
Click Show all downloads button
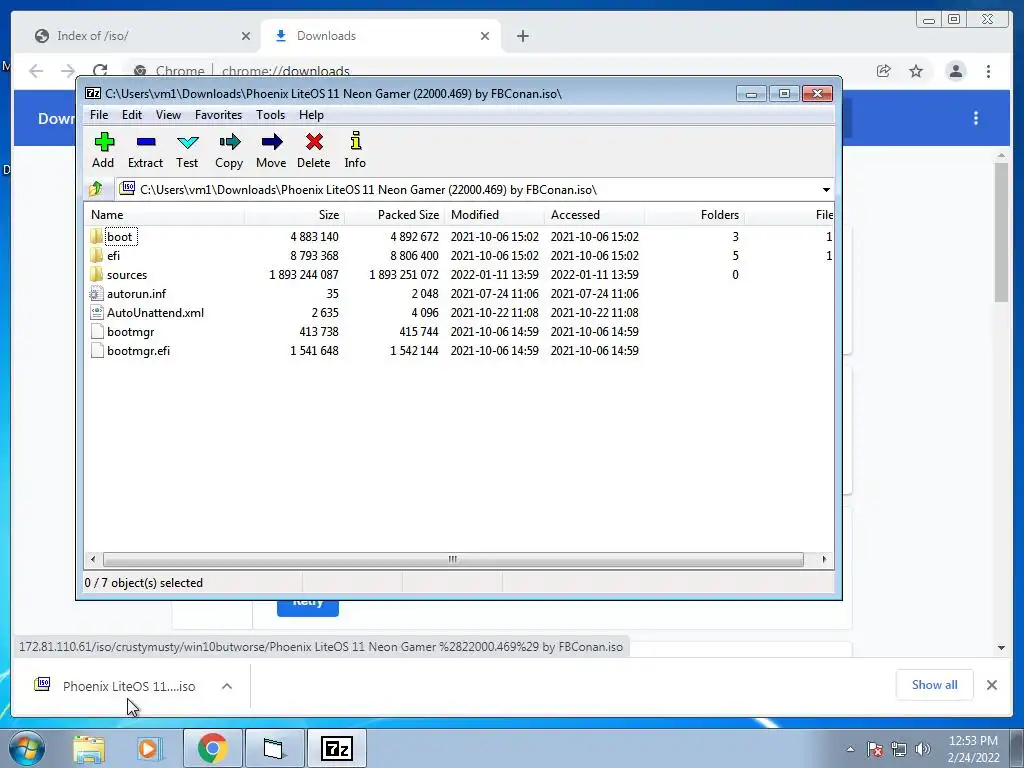point(935,685)
